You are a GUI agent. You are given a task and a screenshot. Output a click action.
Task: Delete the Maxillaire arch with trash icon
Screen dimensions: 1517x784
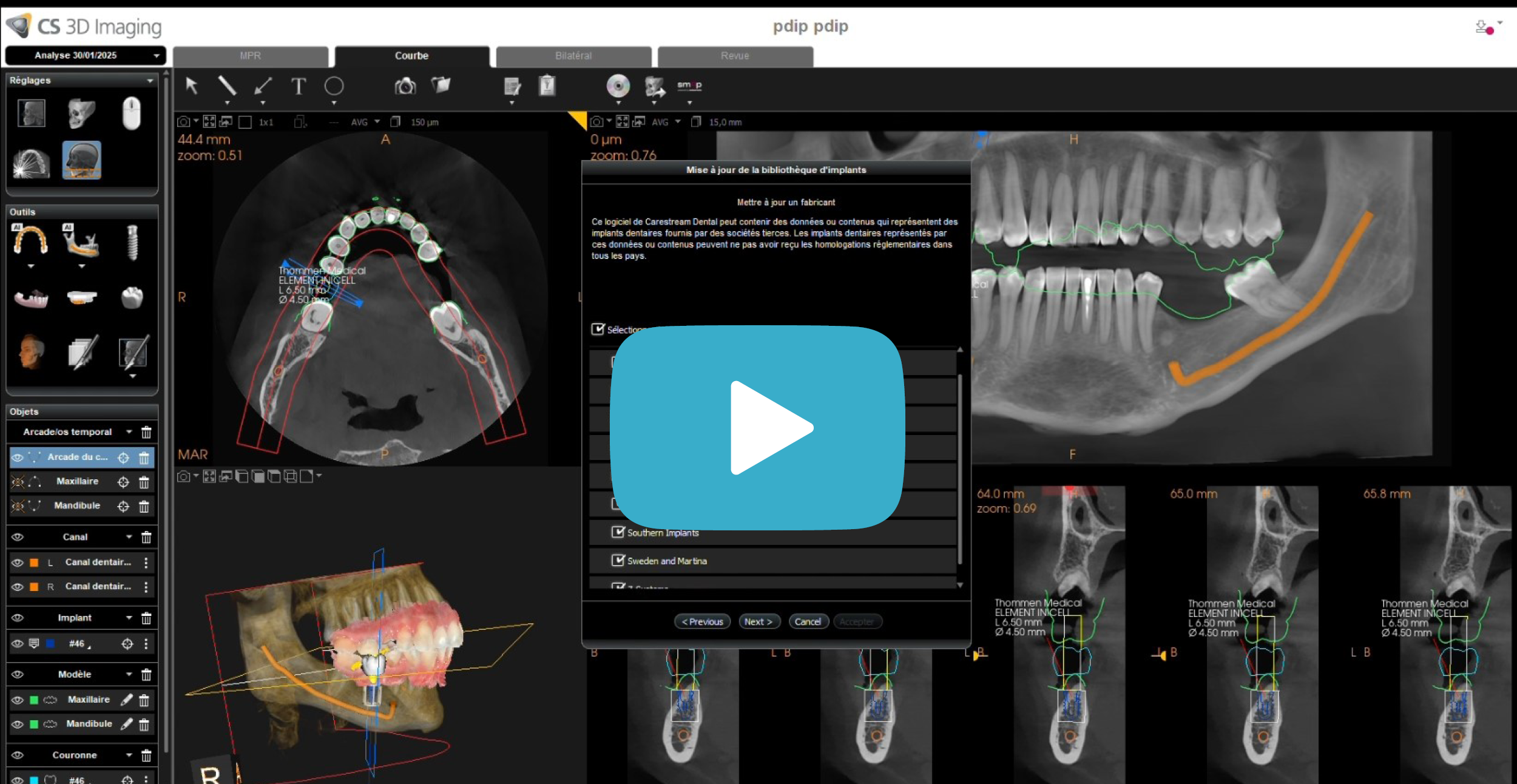coord(144,482)
